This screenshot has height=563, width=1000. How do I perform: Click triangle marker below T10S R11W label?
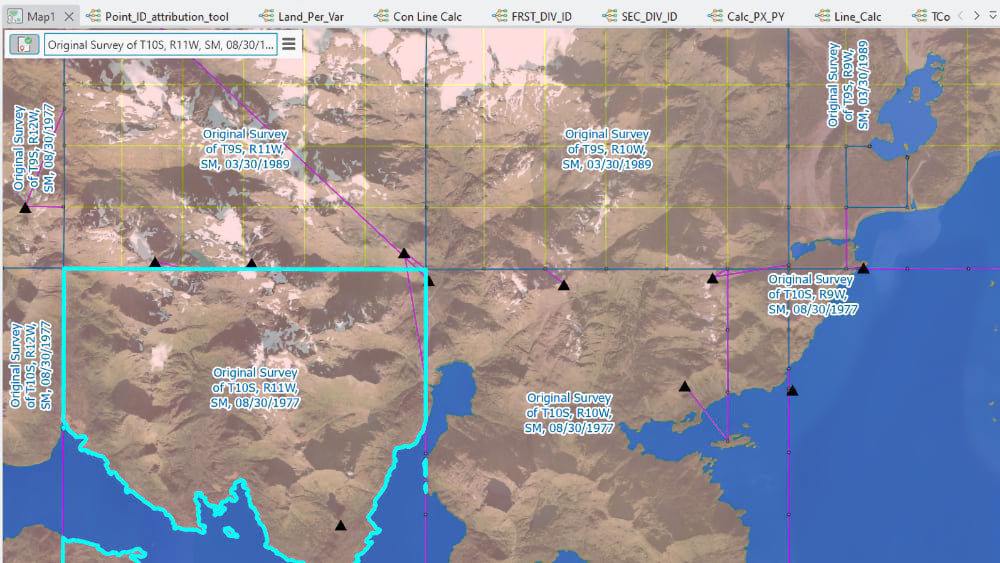pos(341,525)
